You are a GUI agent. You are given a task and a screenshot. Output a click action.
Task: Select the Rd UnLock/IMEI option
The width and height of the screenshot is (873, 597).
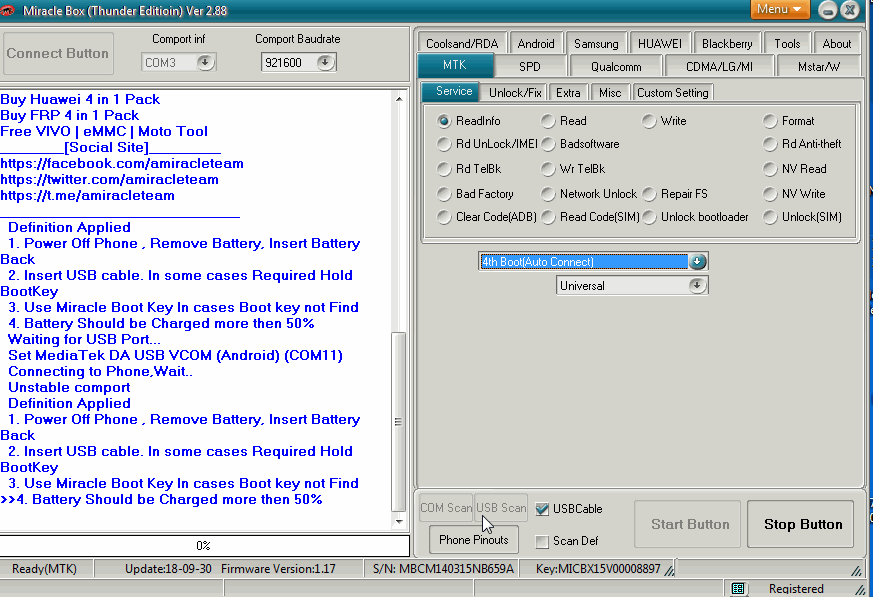[444, 144]
